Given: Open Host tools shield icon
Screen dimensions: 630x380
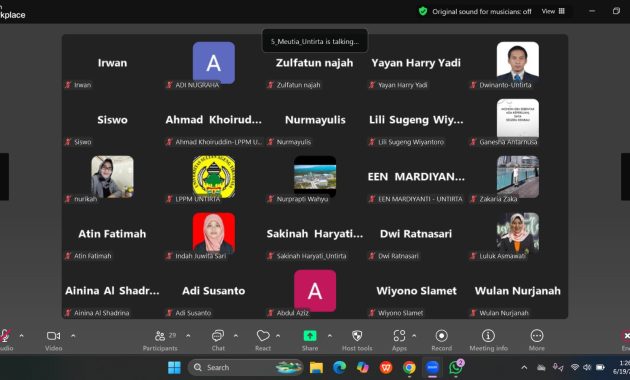Looking at the screenshot, I should click(x=357, y=340).
